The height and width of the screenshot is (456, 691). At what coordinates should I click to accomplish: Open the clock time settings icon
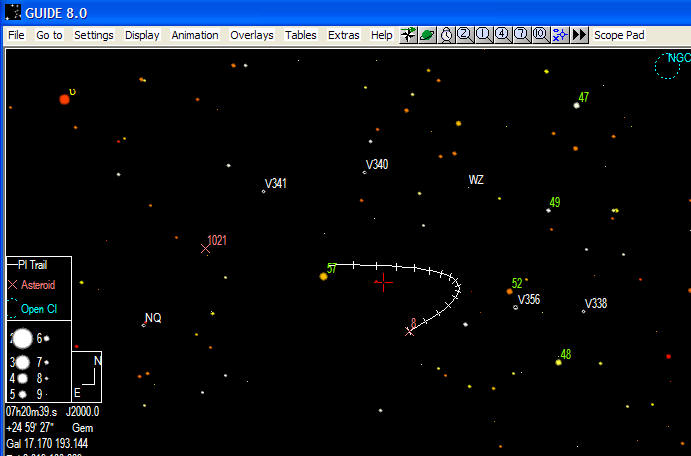tap(446, 35)
